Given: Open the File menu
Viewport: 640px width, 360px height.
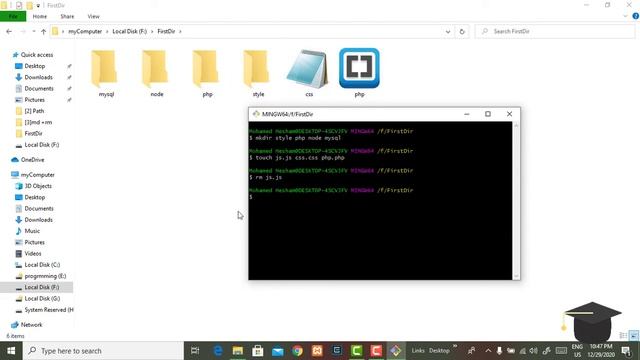Looking at the screenshot, I should (13, 16).
